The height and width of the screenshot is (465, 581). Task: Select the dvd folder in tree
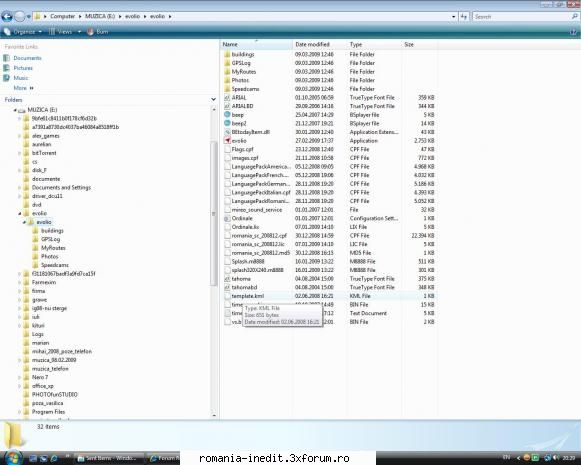tap(36, 205)
